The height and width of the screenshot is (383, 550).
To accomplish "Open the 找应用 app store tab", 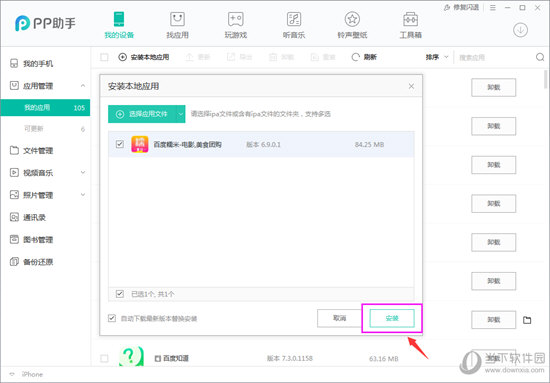I will point(177,25).
